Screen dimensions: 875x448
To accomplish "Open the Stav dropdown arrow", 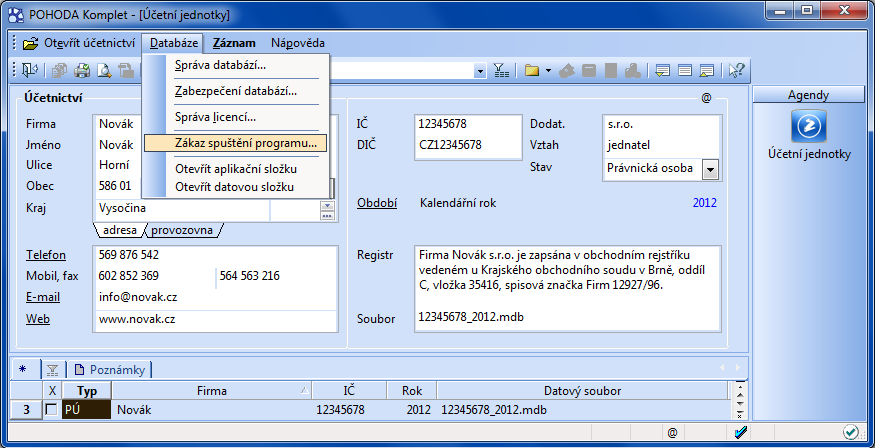I will point(710,169).
